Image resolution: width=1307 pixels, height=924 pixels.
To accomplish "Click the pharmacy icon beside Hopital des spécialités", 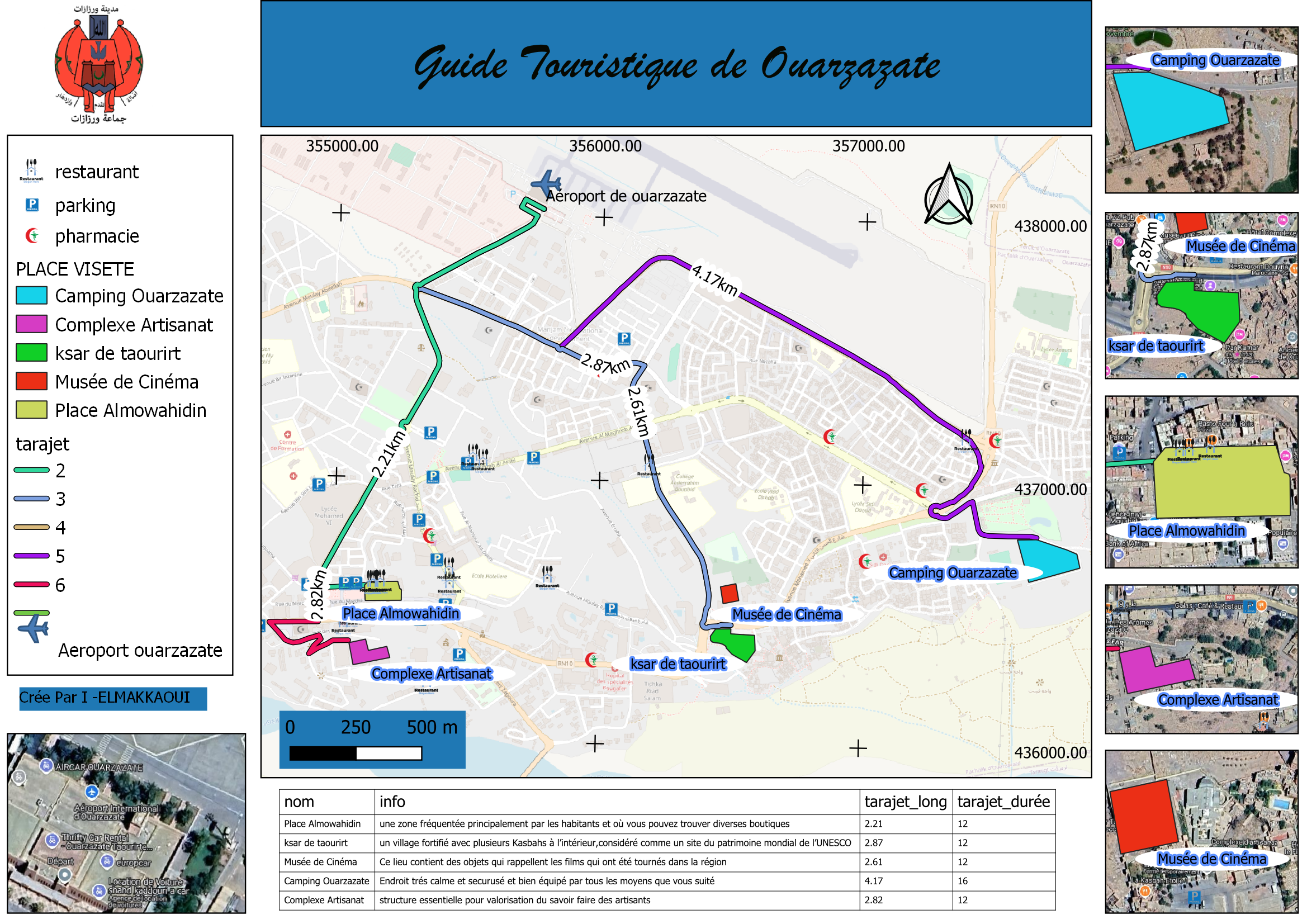I will pos(592,660).
